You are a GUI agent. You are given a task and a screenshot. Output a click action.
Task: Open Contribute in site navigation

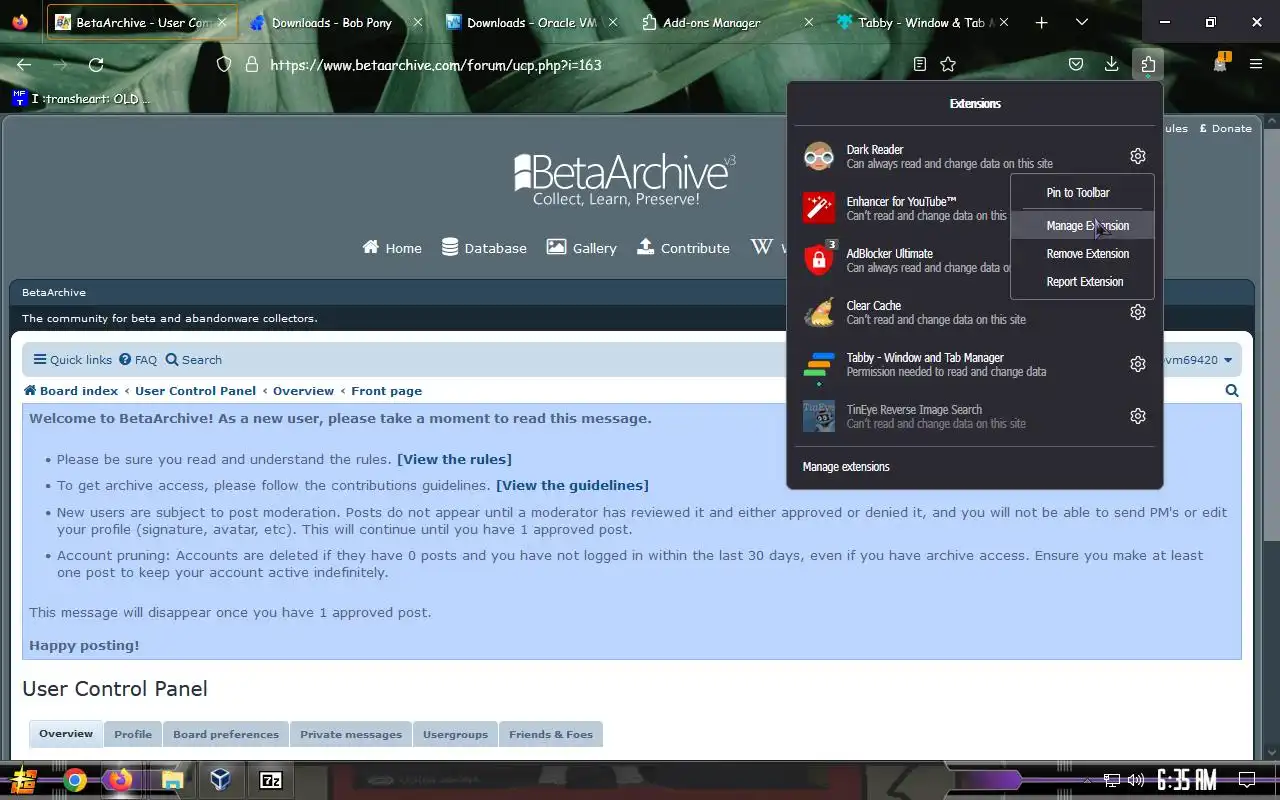[683, 248]
